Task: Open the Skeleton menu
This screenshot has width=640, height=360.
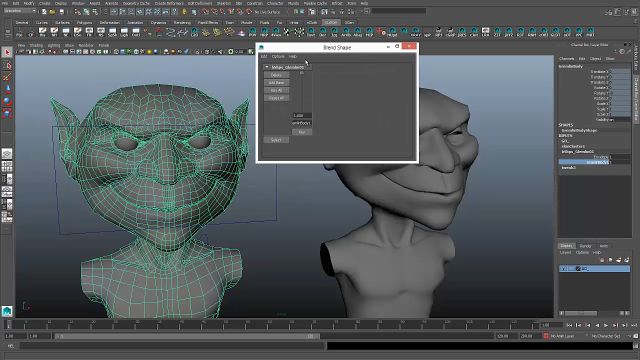Action: click(x=223, y=3)
